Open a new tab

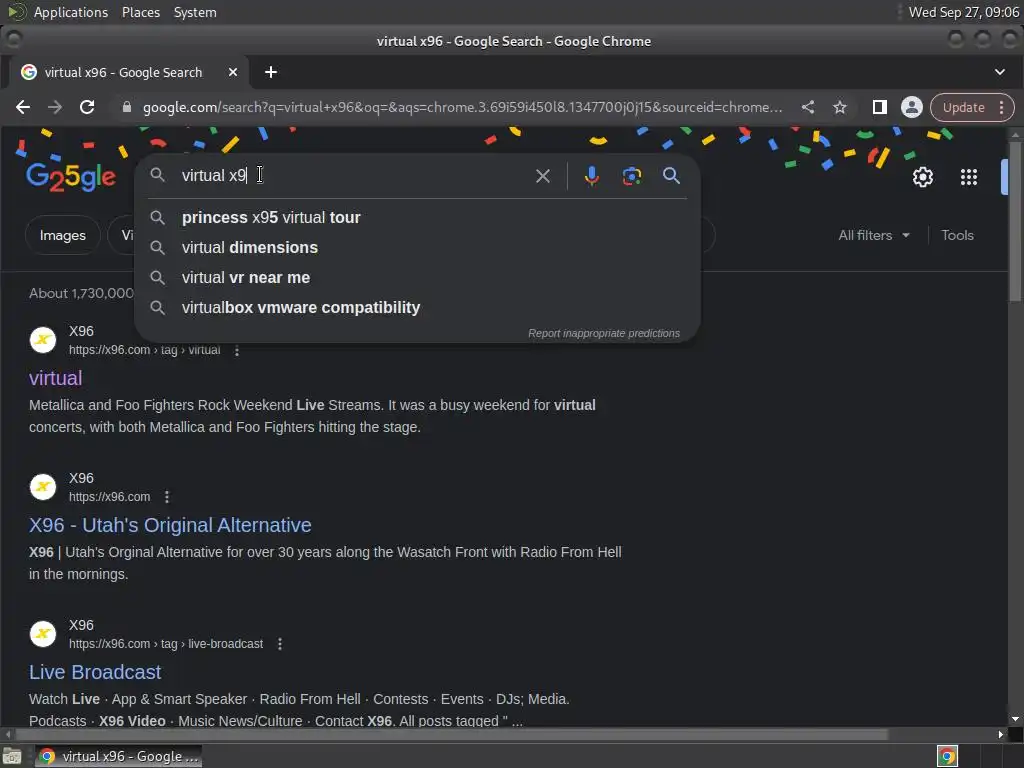coord(270,72)
